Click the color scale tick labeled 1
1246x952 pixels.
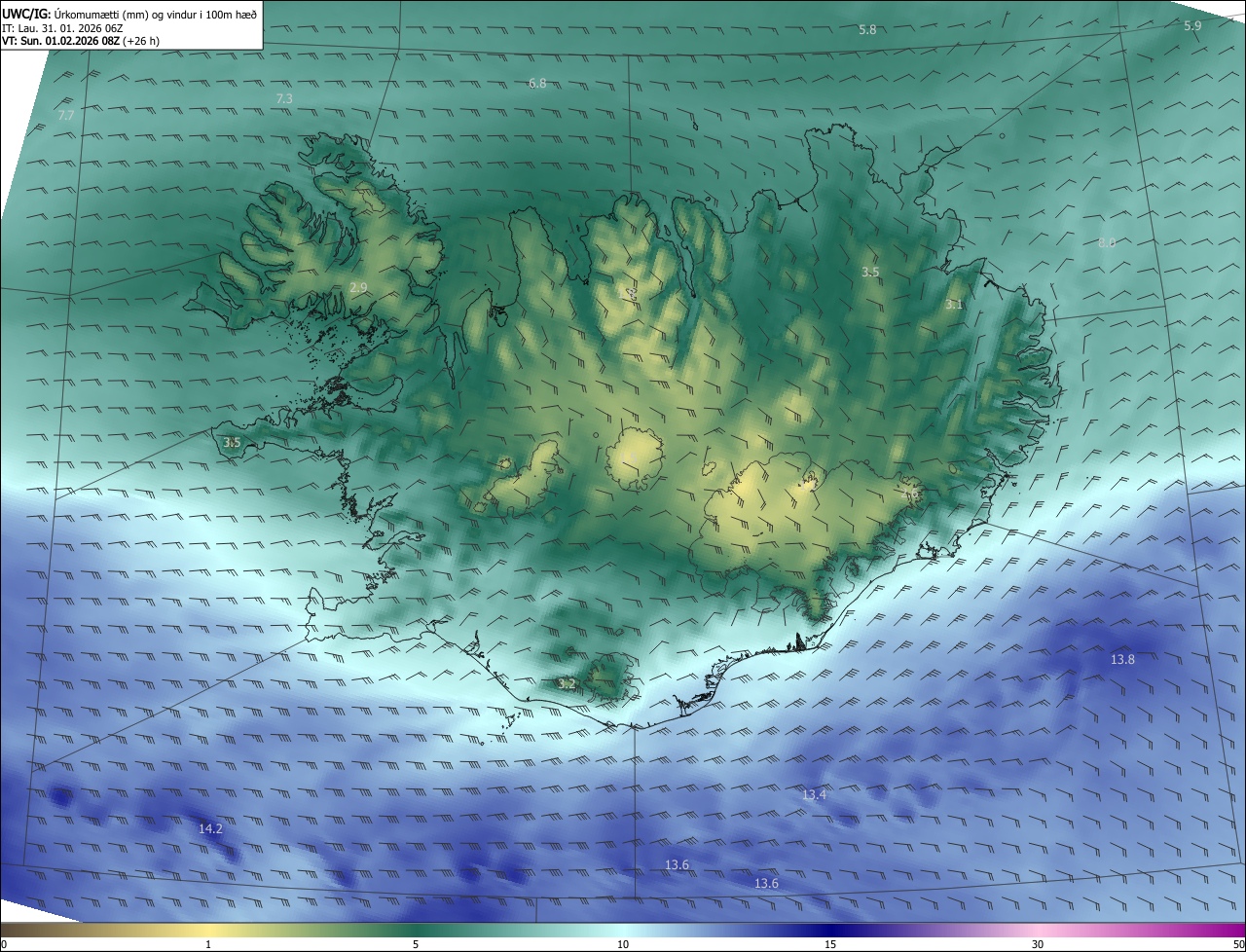pos(208,944)
